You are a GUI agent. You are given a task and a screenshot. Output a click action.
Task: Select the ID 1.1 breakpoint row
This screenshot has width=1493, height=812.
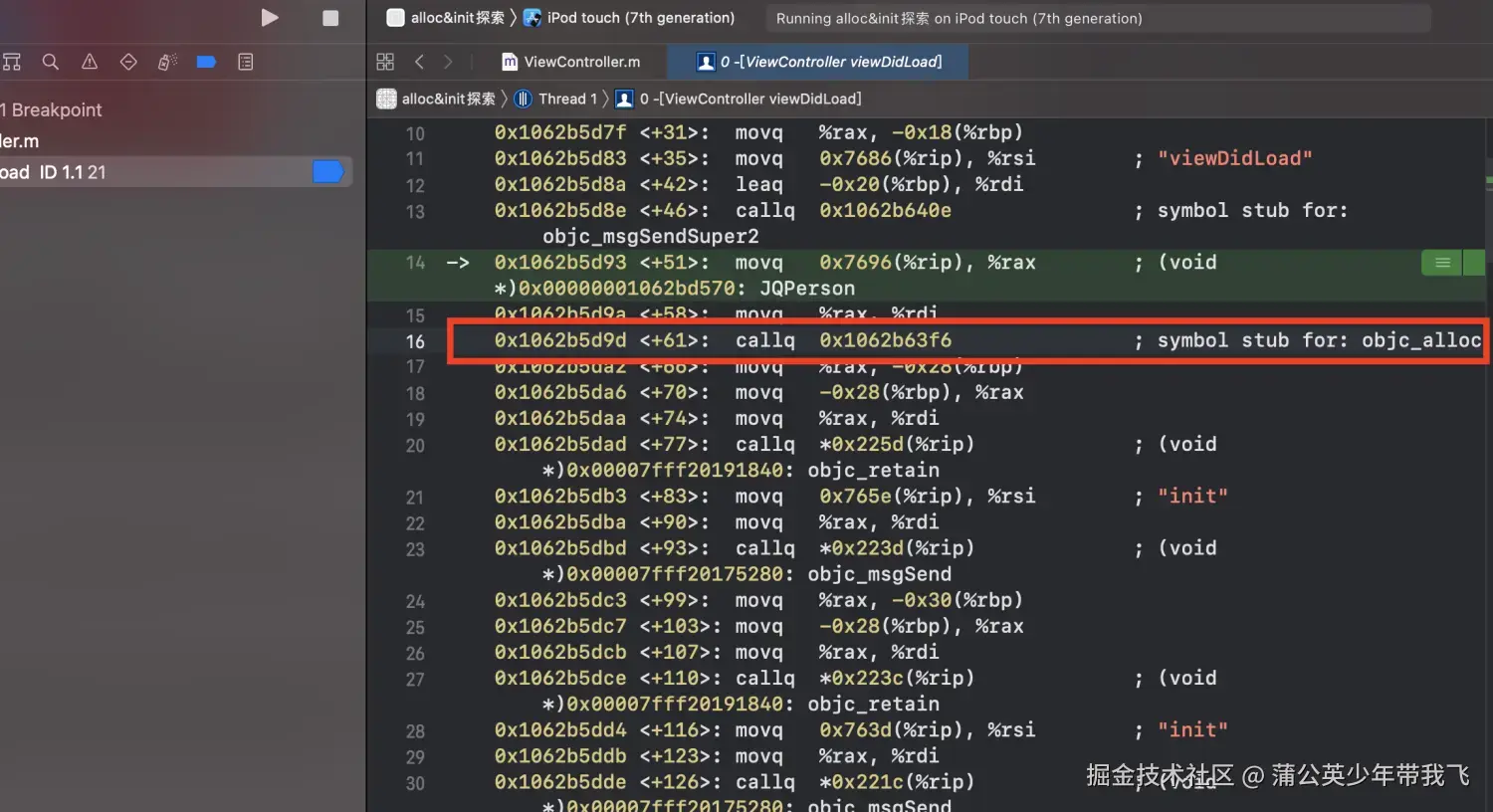click(176, 172)
